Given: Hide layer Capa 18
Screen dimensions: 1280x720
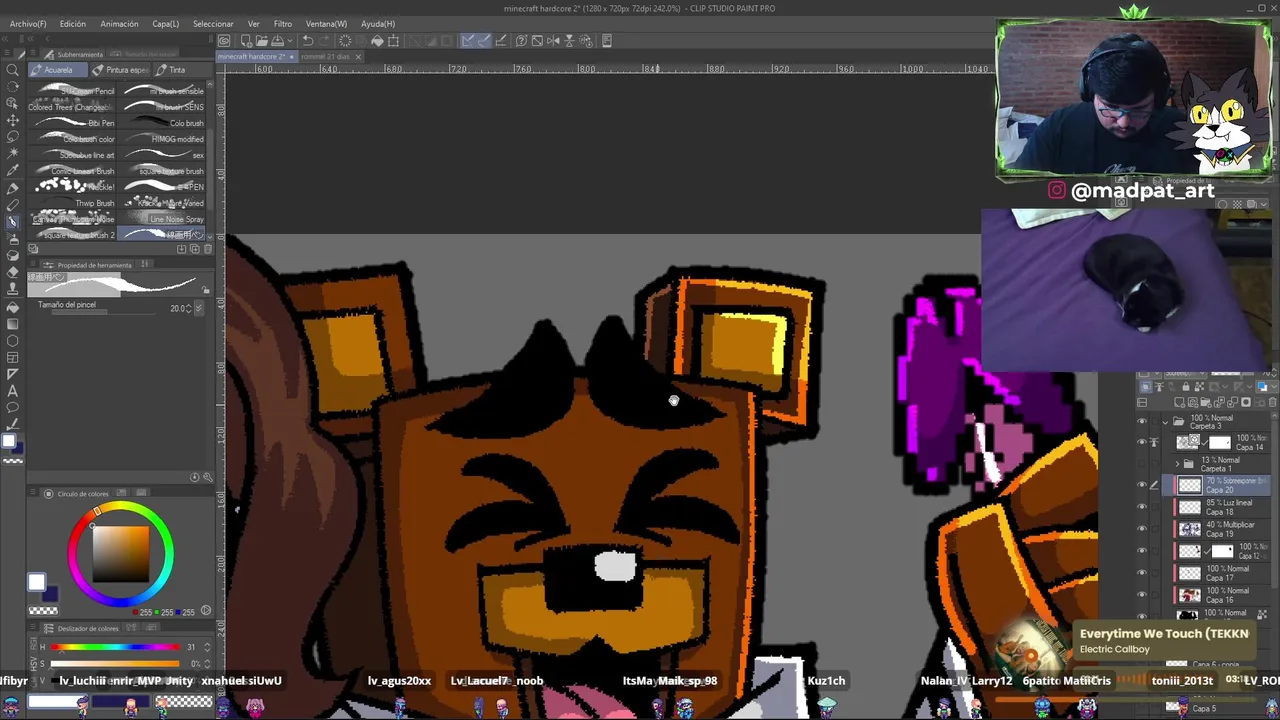Looking at the screenshot, I should point(1142,507).
